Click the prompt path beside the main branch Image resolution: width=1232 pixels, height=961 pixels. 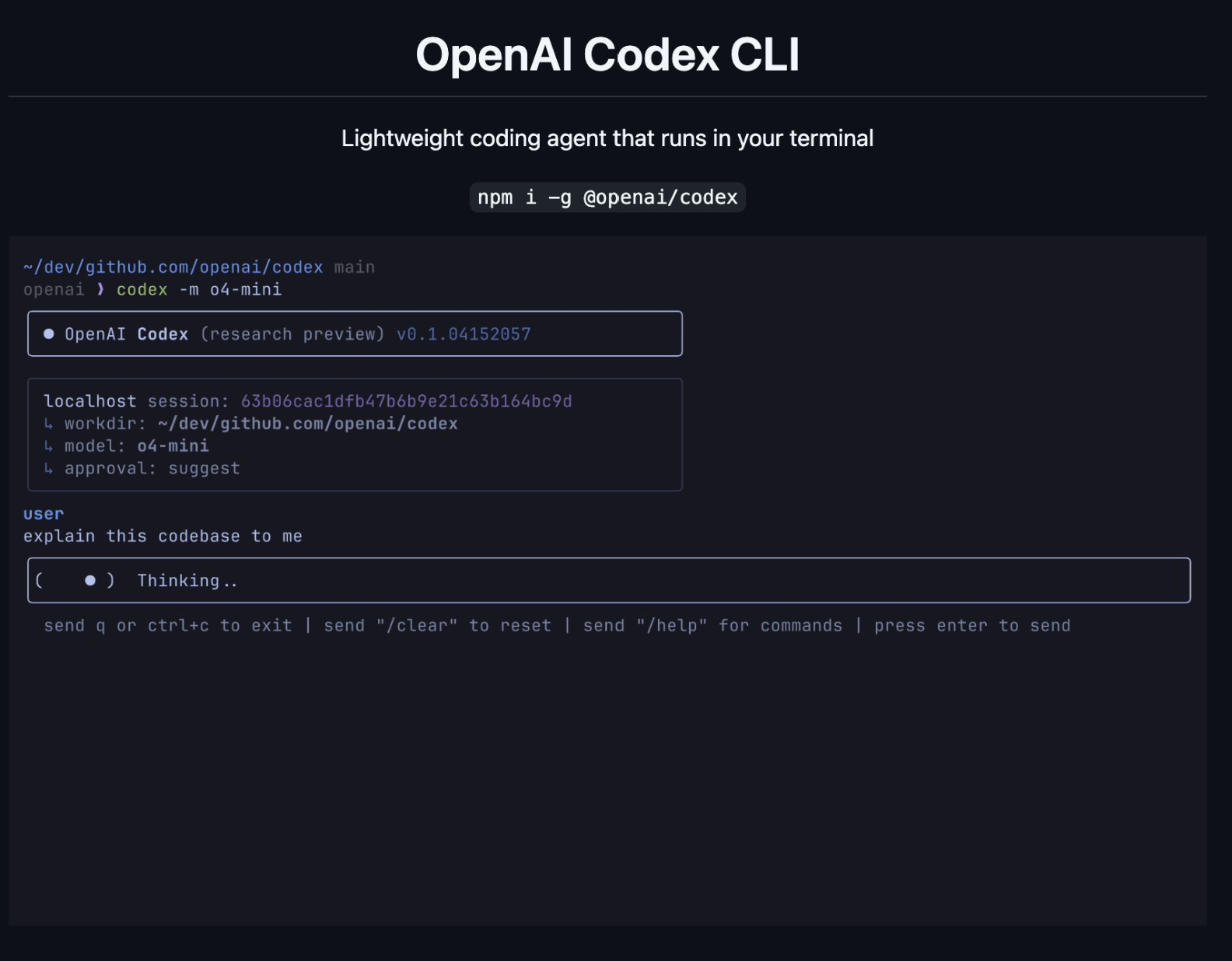(173, 267)
